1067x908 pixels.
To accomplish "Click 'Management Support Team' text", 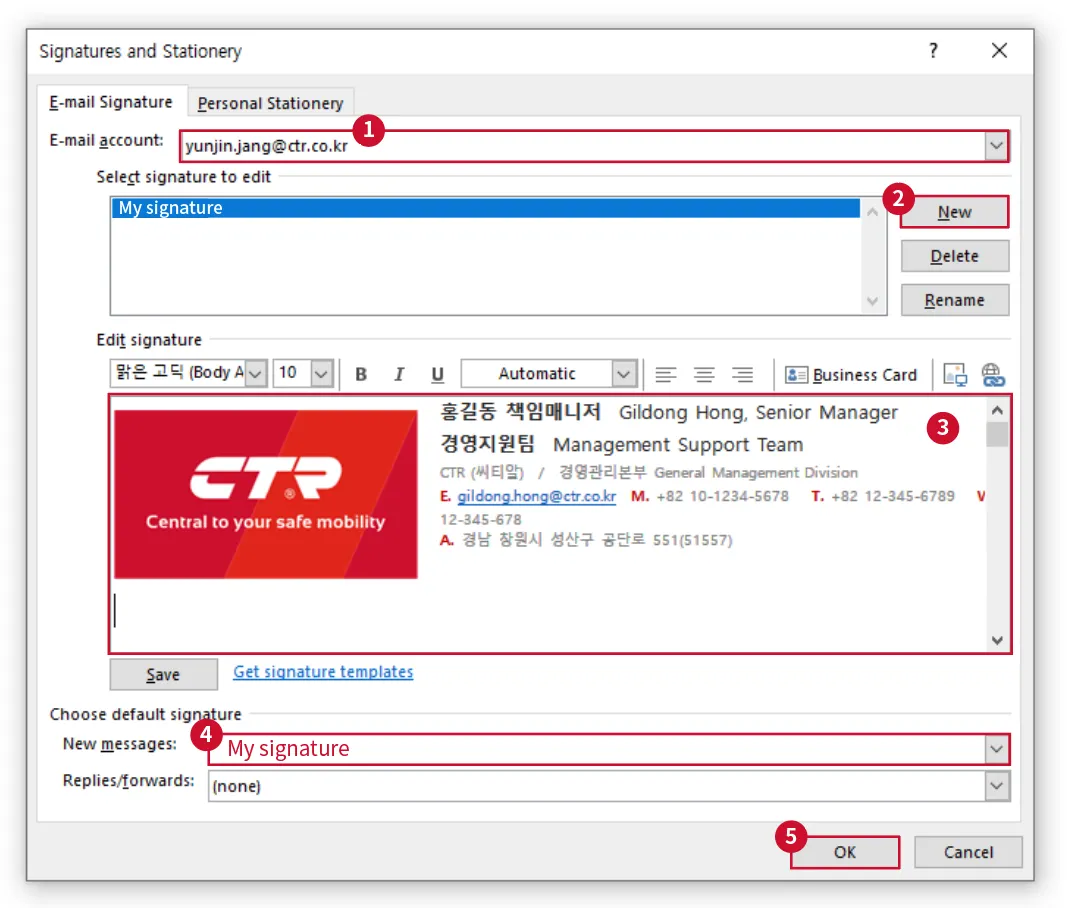I will point(678,444).
